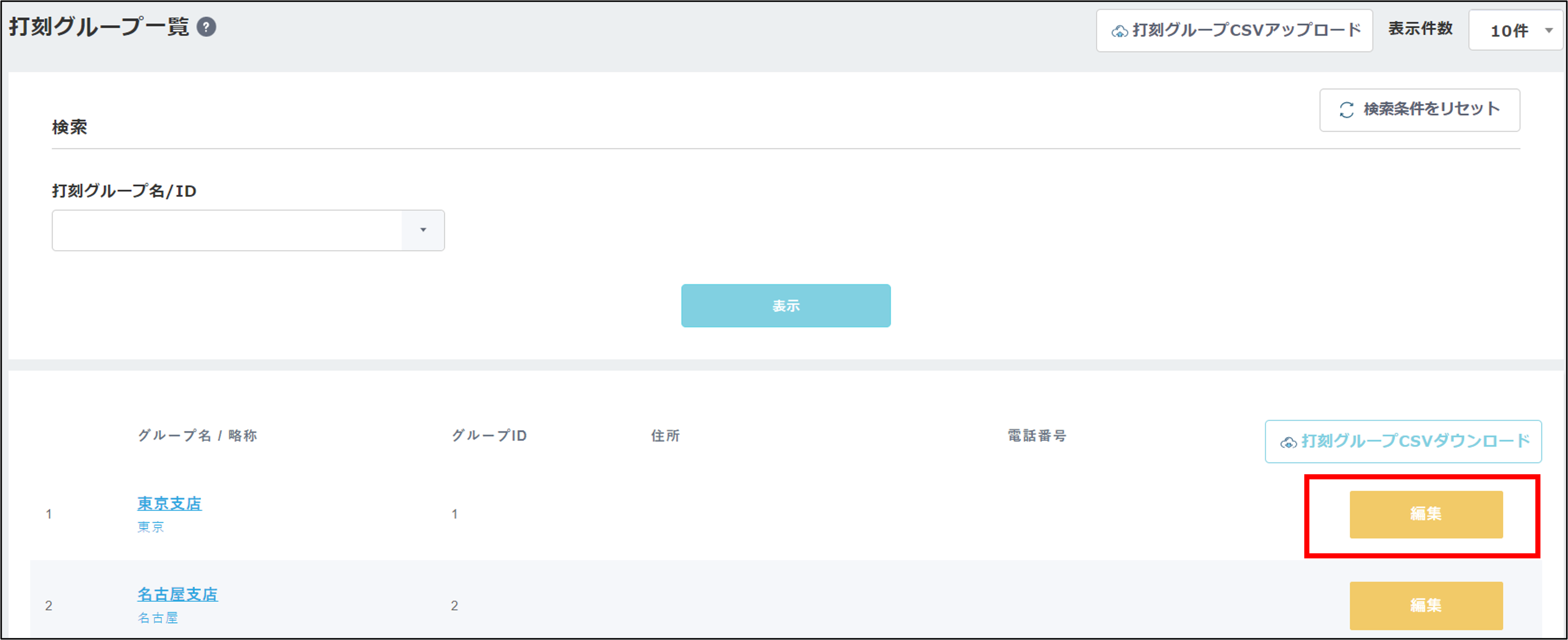Screen dimensions: 1568x640
Task: Open the 名古屋支店 link
Action: (x=177, y=595)
